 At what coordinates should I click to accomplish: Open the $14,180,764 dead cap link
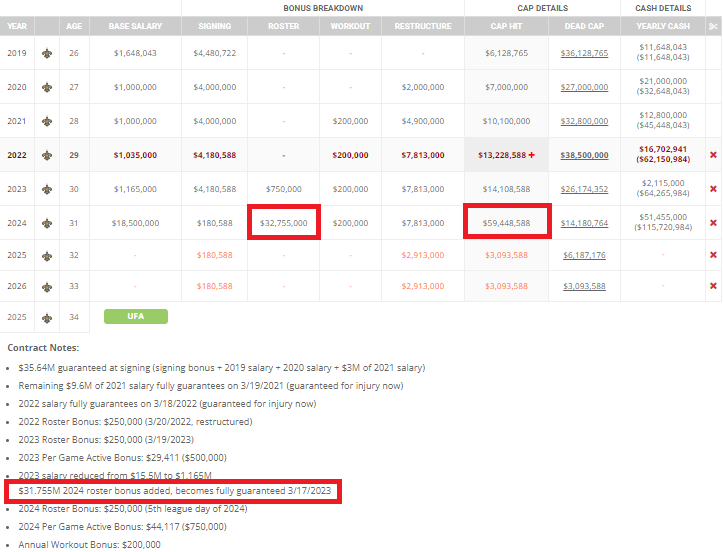(584, 223)
